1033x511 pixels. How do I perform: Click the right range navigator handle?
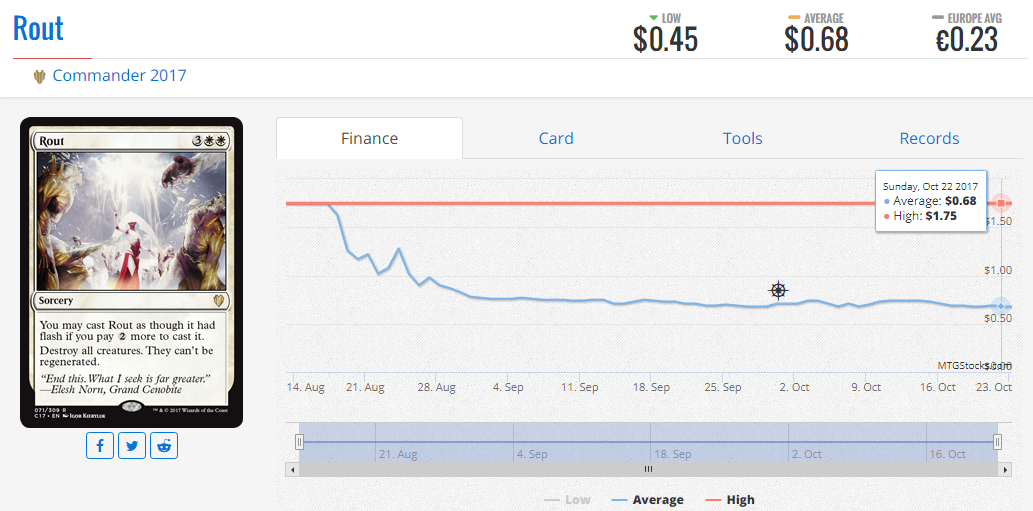pos(997,442)
